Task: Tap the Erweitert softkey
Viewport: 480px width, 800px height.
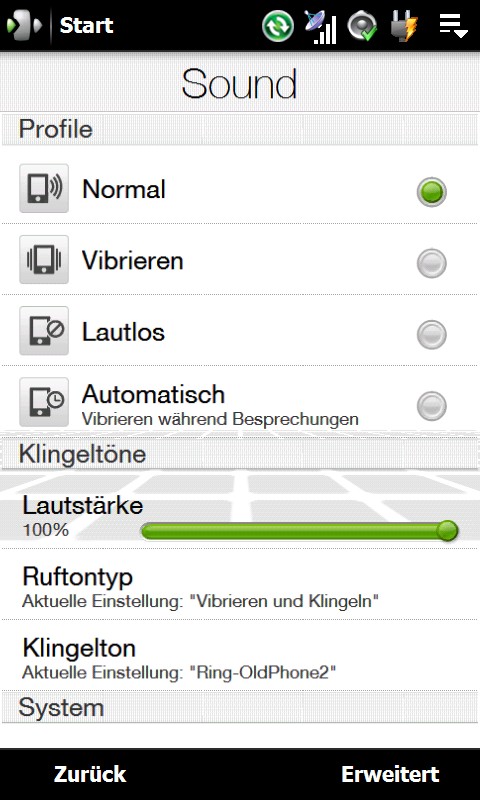Action: tap(390, 774)
